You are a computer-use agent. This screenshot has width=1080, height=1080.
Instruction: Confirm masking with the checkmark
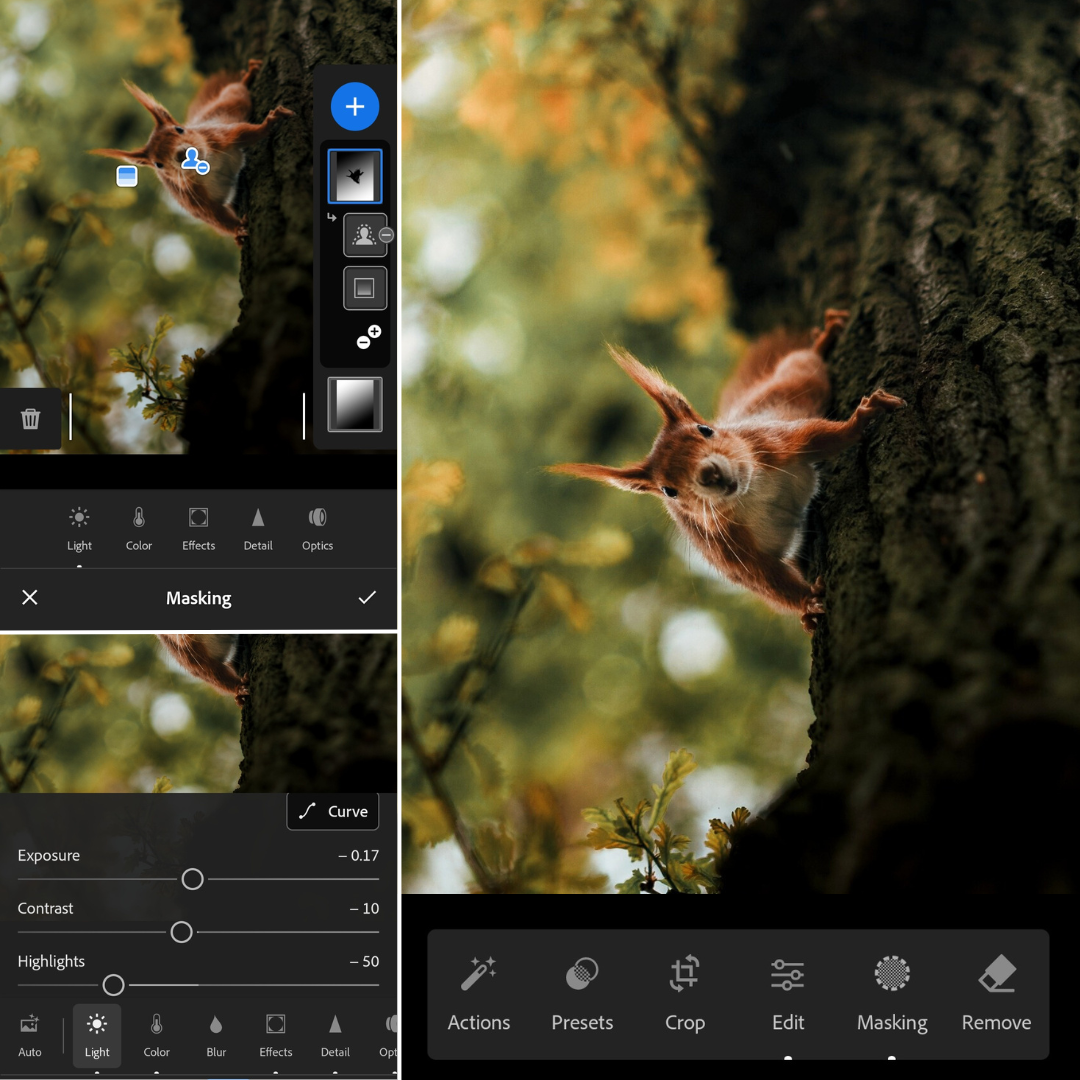(x=367, y=597)
